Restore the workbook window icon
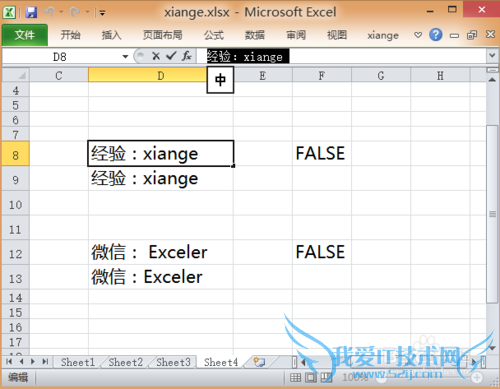Image resolution: width=500 pixels, height=389 pixels. coord(472,35)
